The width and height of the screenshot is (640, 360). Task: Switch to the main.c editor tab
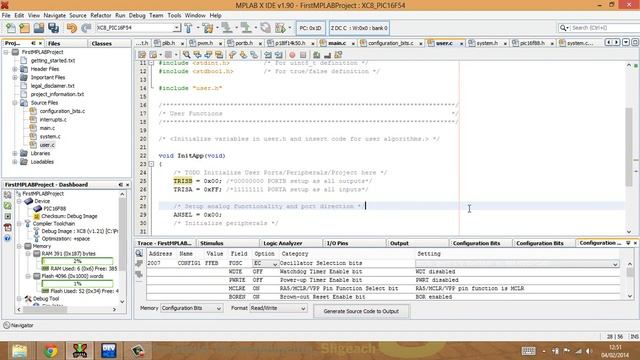pyautogui.click(x=337, y=43)
